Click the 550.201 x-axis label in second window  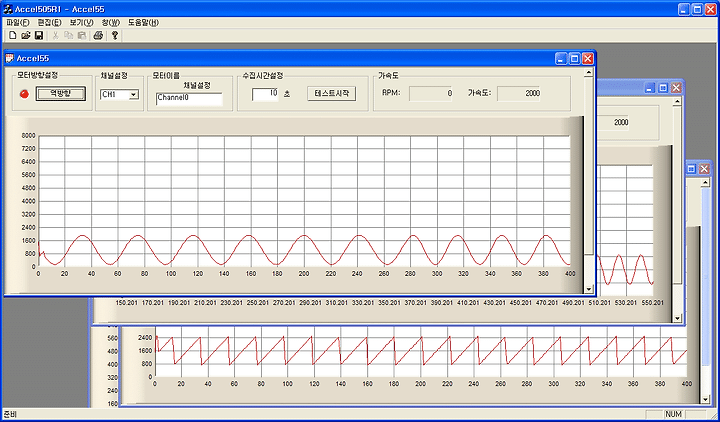(652, 303)
